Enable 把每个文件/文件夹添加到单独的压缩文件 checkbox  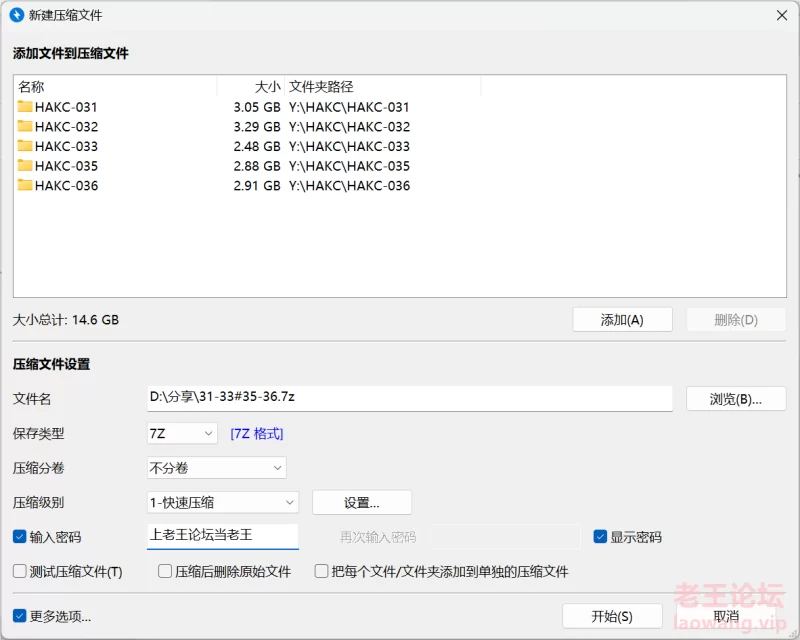pyautogui.click(x=321, y=571)
